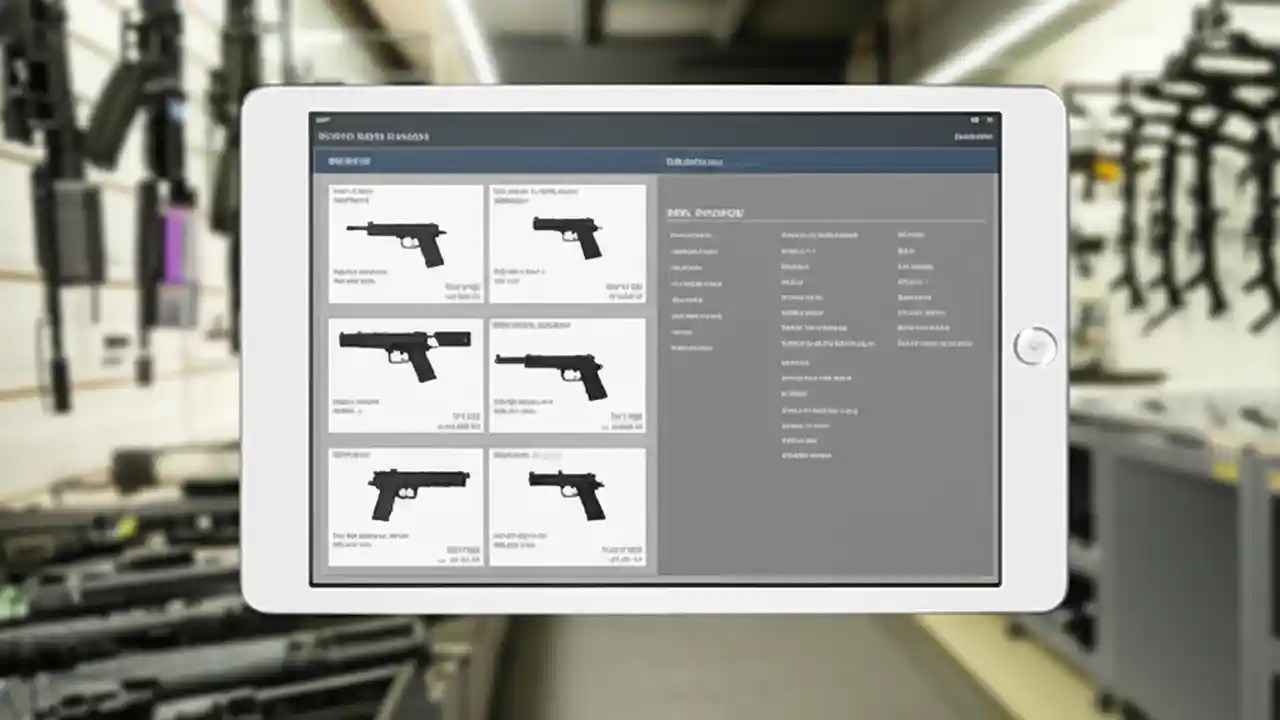Toggle the first spec row in the details panel
The image size is (1280, 720).
click(692, 236)
